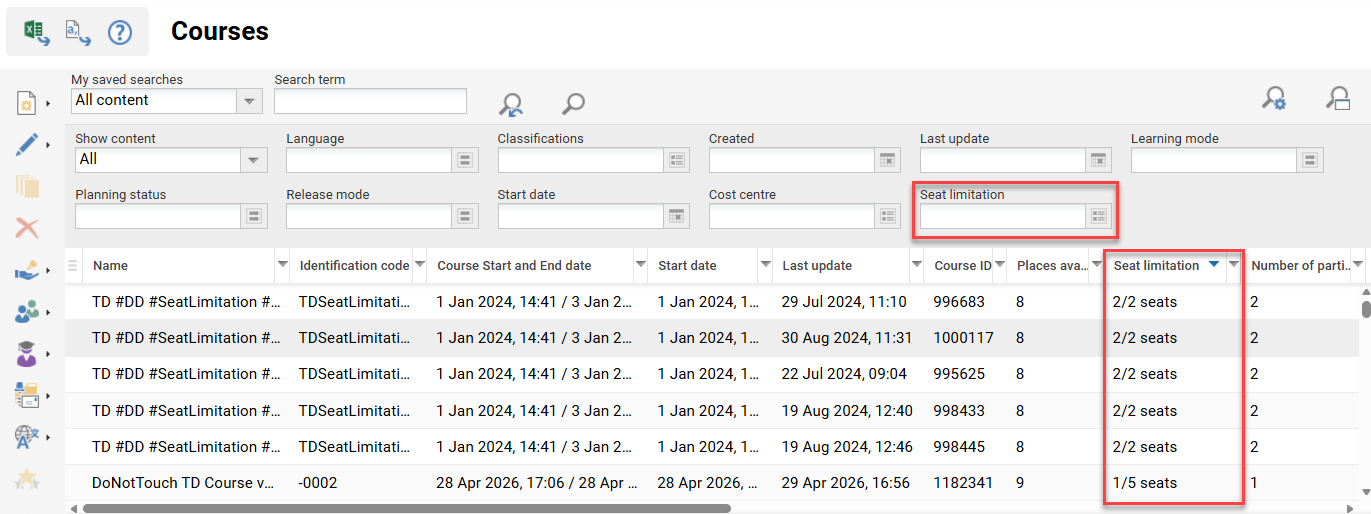Image resolution: width=1371 pixels, height=514 pixels.
Task: Open the mail notifications sidebar icon
Action: coord(27,395)
